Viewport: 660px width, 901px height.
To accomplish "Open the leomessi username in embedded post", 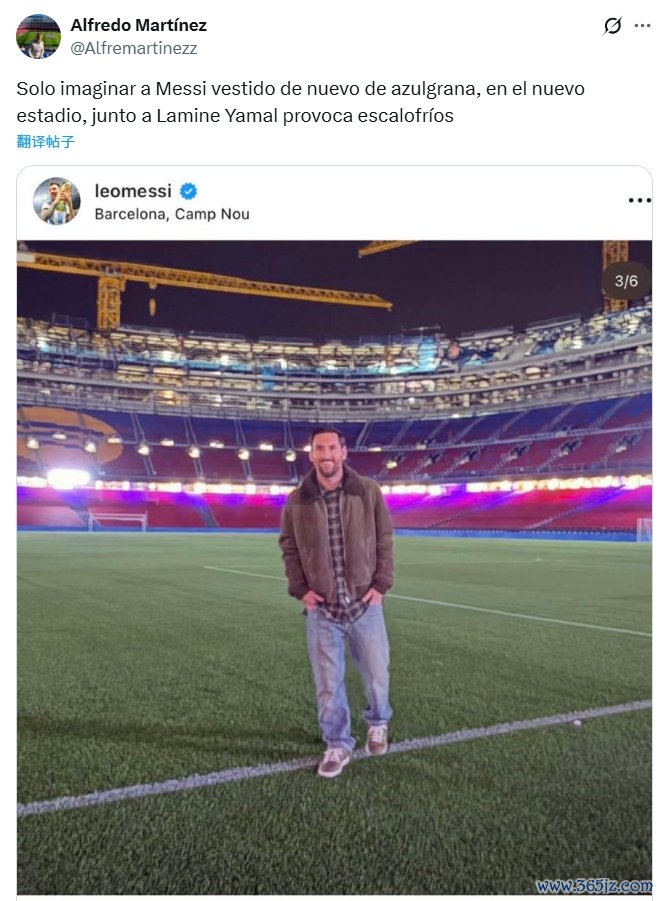I will click(133, 191).
